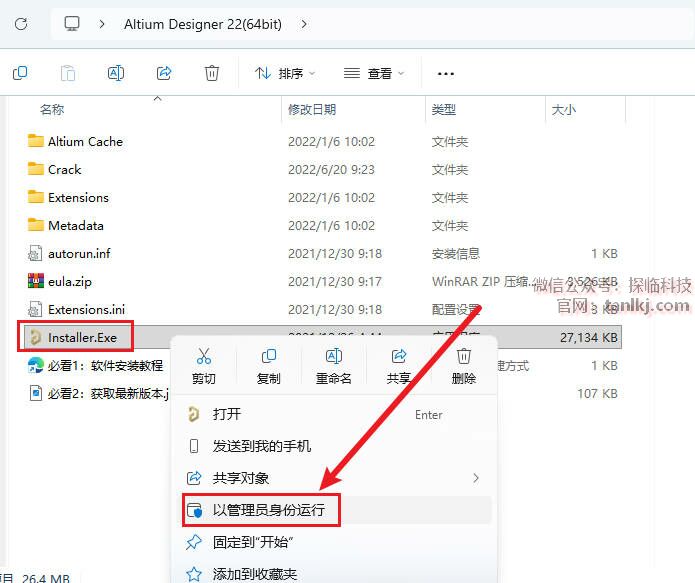Select the Installer.Exe file

(82, 337)
